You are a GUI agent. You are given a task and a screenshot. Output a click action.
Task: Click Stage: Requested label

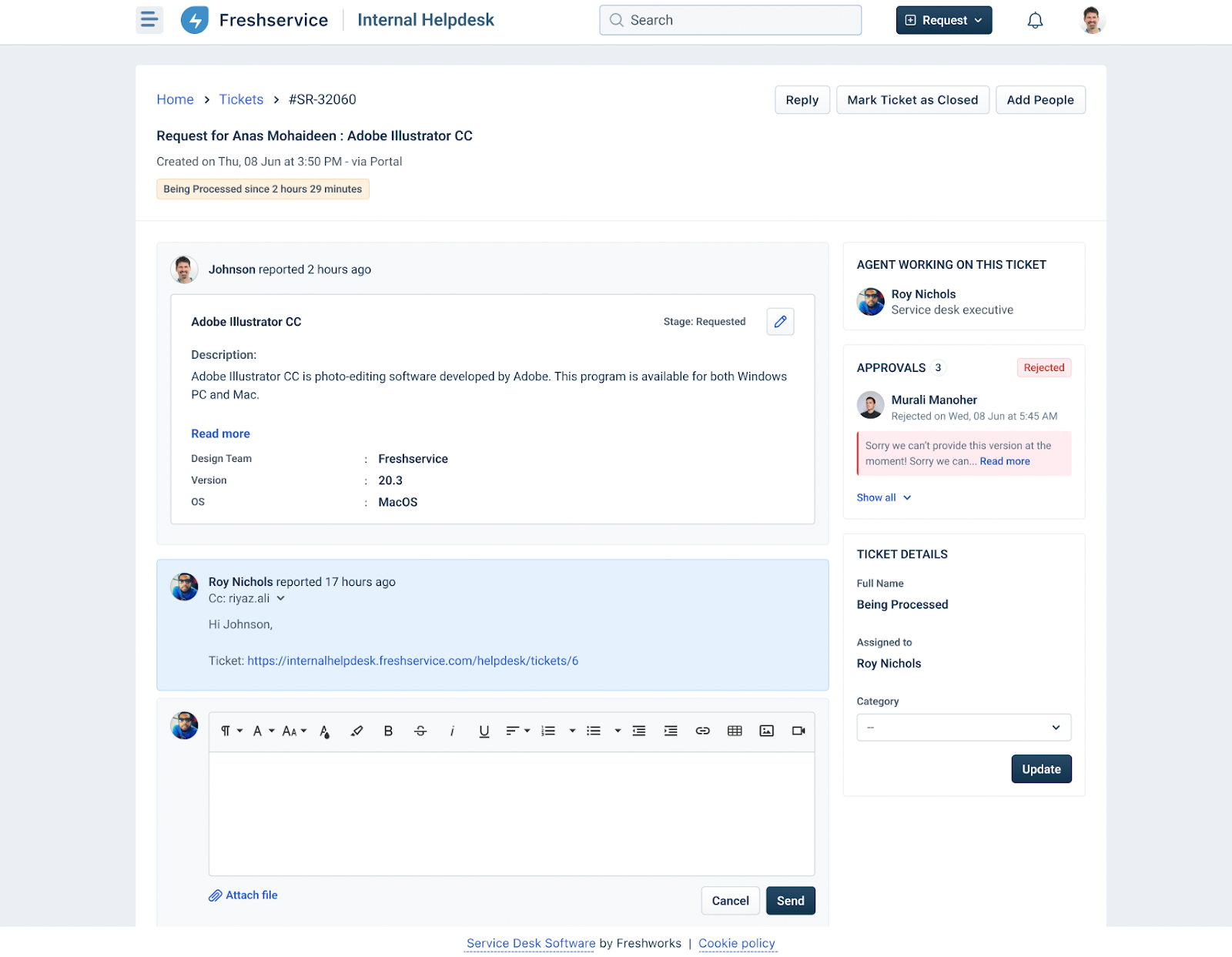point(705,322)
